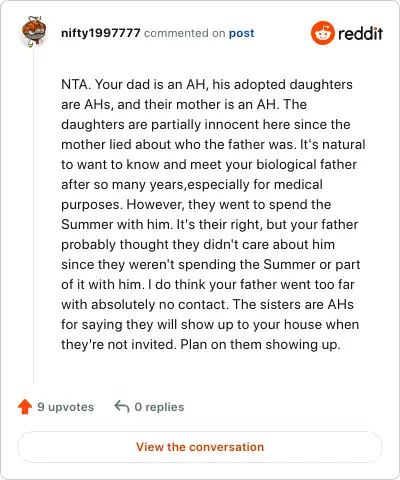Screen dimensions: 400x480
Task: Click the line "with absolutely no contact"
Action: [x=207, y=304]
